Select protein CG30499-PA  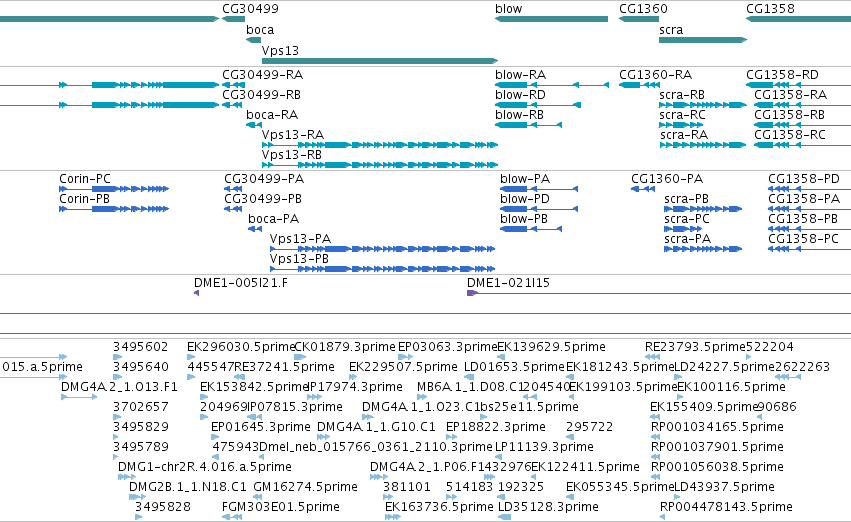[233, 189]
